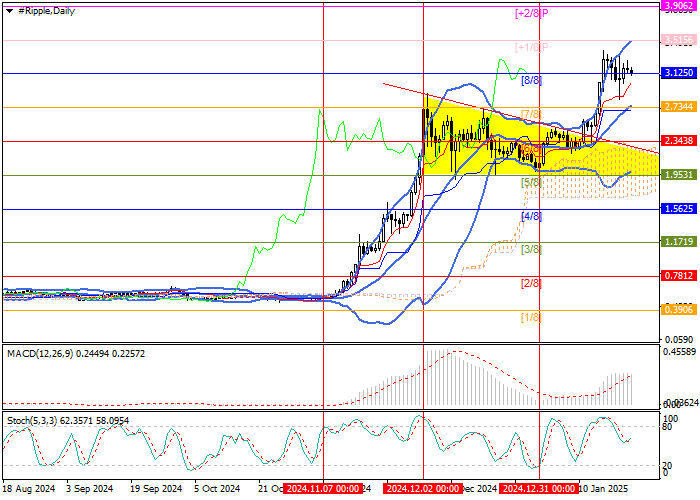Click the [2/8] red level label

point(531,284)
